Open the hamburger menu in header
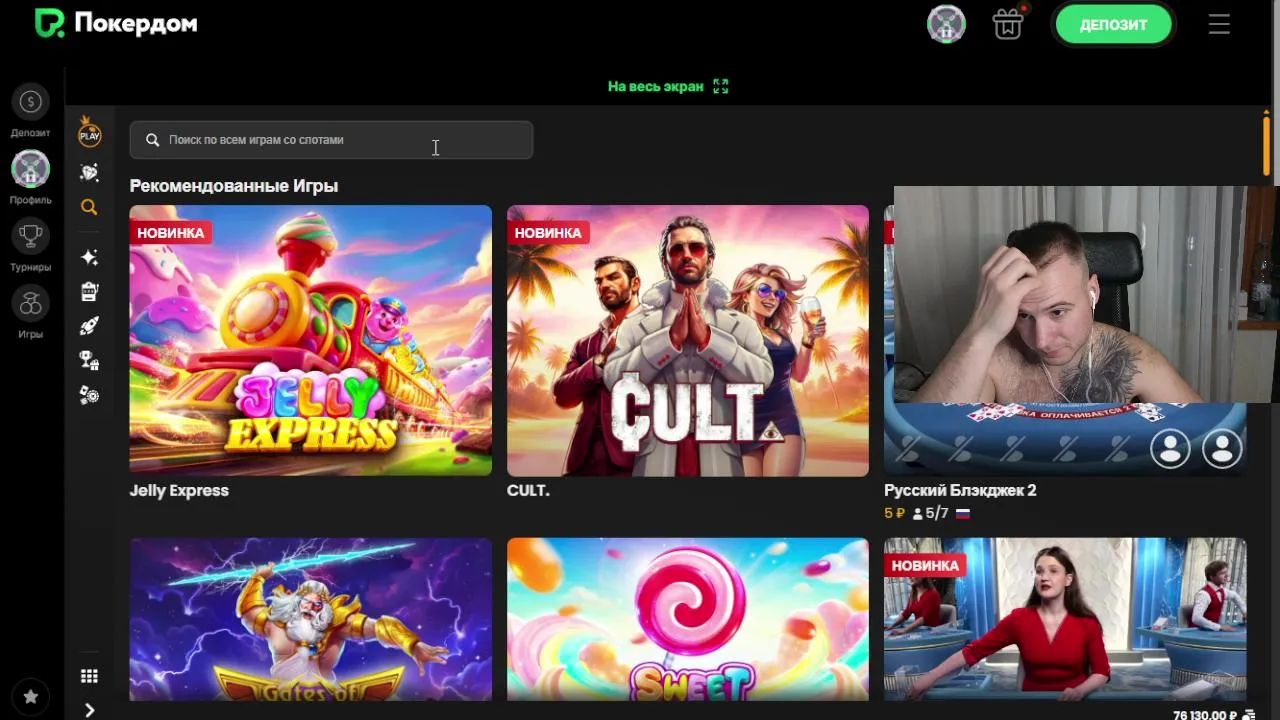 point(1219,24)
